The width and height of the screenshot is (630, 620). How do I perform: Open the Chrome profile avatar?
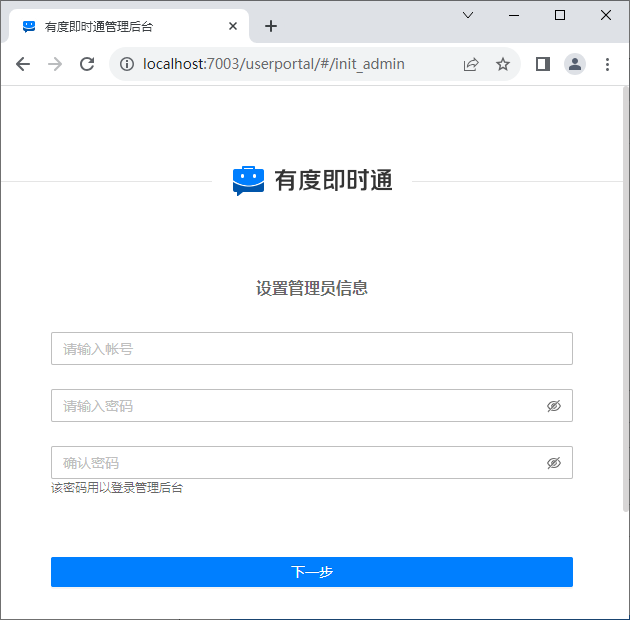pos(575,64)
